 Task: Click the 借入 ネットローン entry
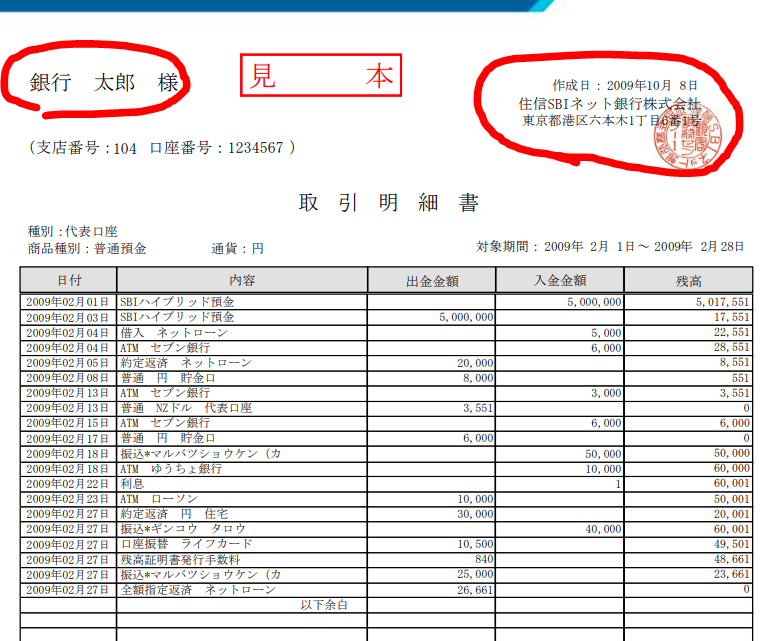[x=174, y=332]
